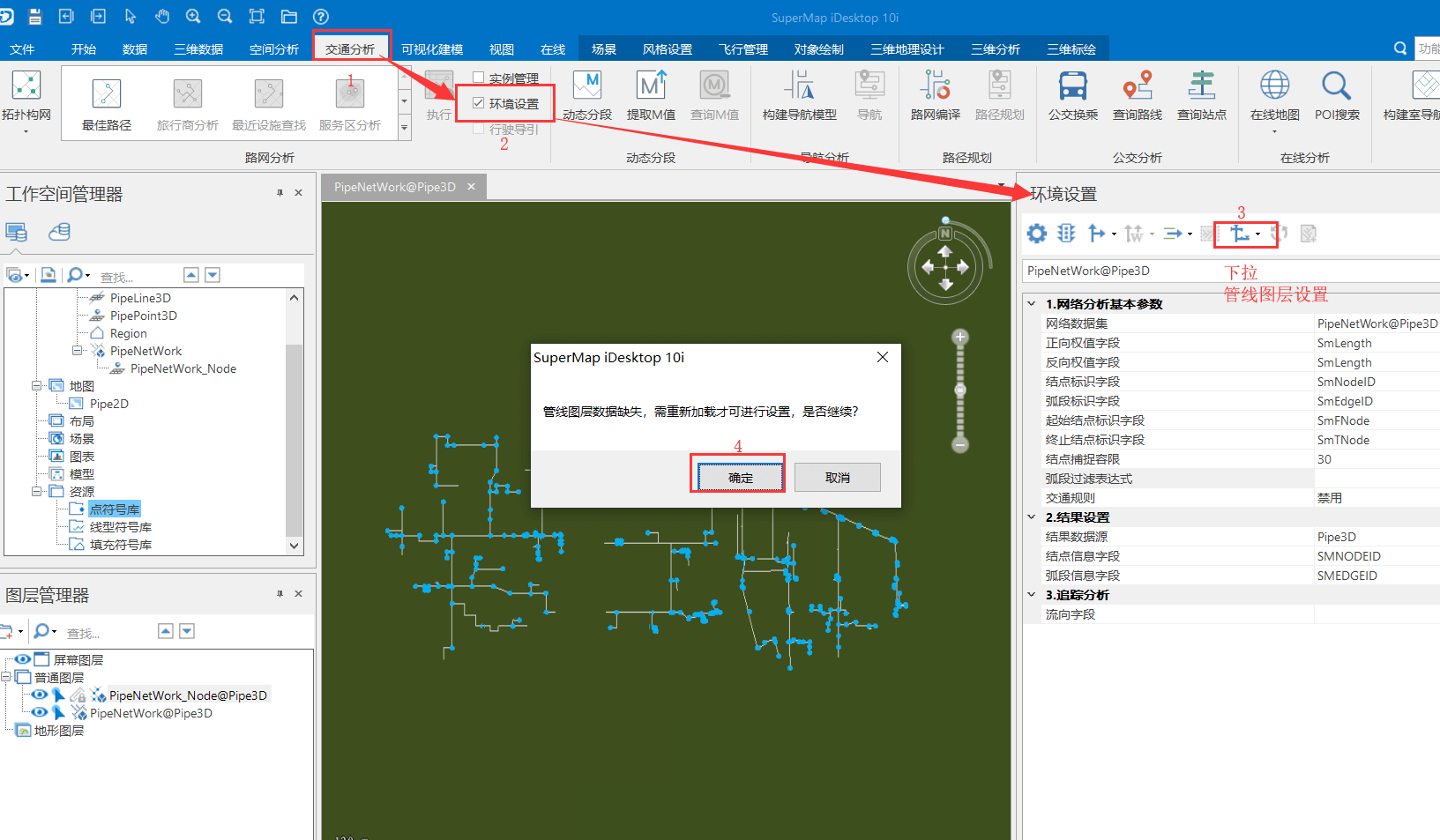
Task: Click scene zoom-out minus button
Action: (960, 445)
